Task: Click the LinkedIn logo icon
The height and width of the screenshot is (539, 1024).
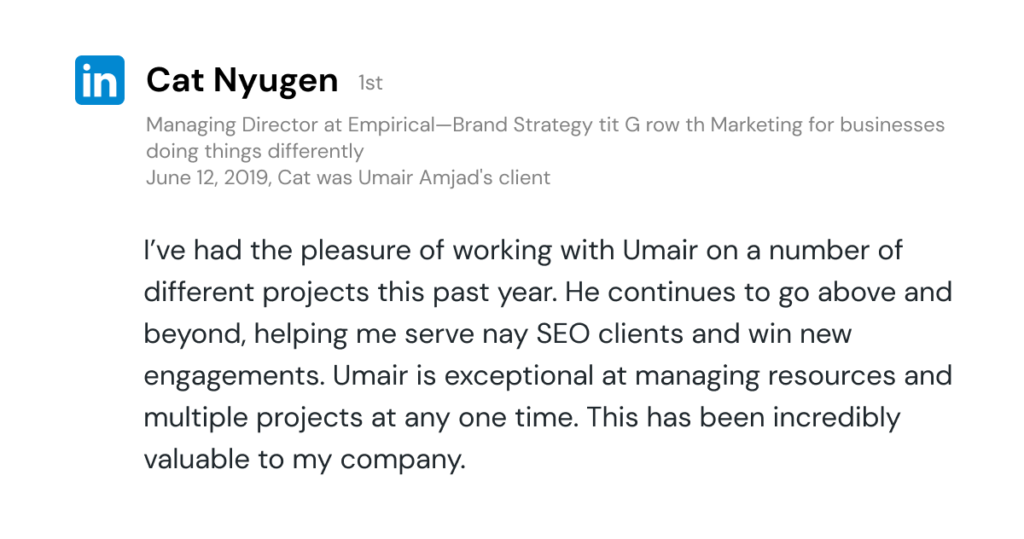Action: point(99,80)
